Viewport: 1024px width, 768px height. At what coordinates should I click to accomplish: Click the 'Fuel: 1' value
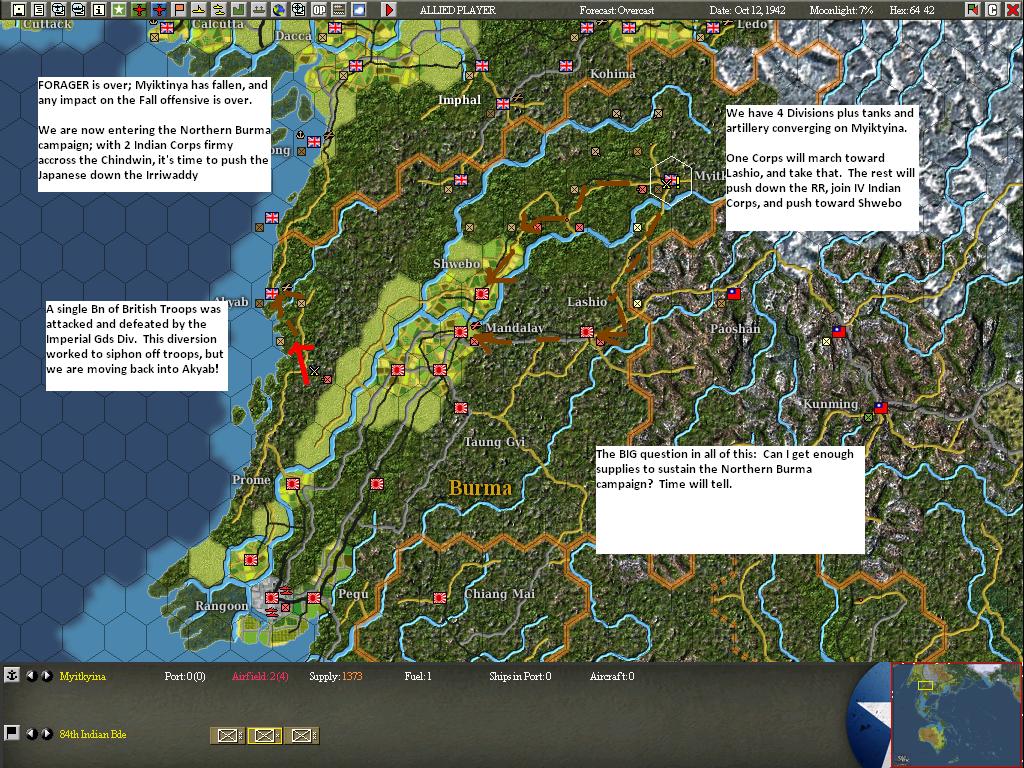tap(418, 676)
